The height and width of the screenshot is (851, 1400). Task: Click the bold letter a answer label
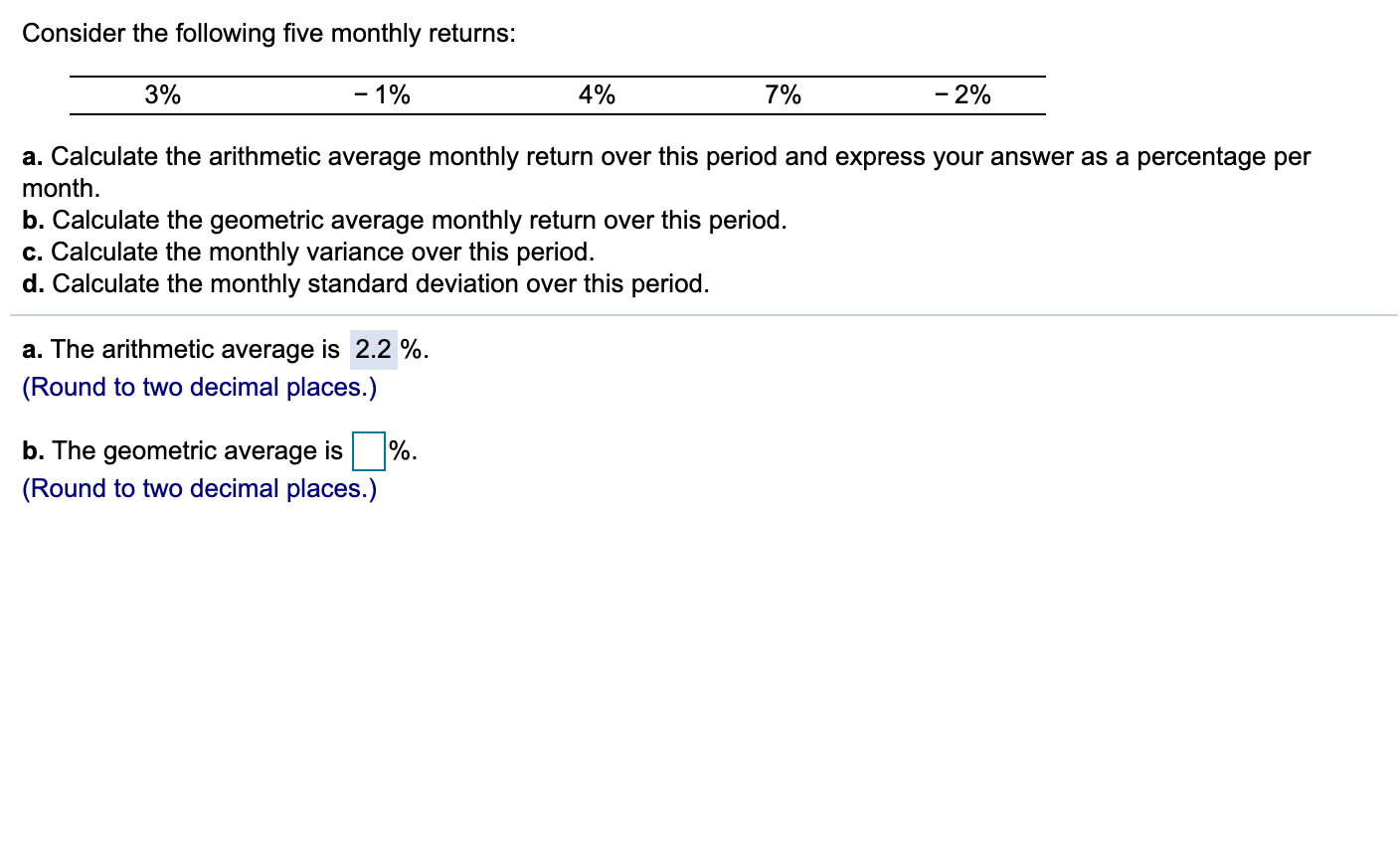tap(31, 349)
